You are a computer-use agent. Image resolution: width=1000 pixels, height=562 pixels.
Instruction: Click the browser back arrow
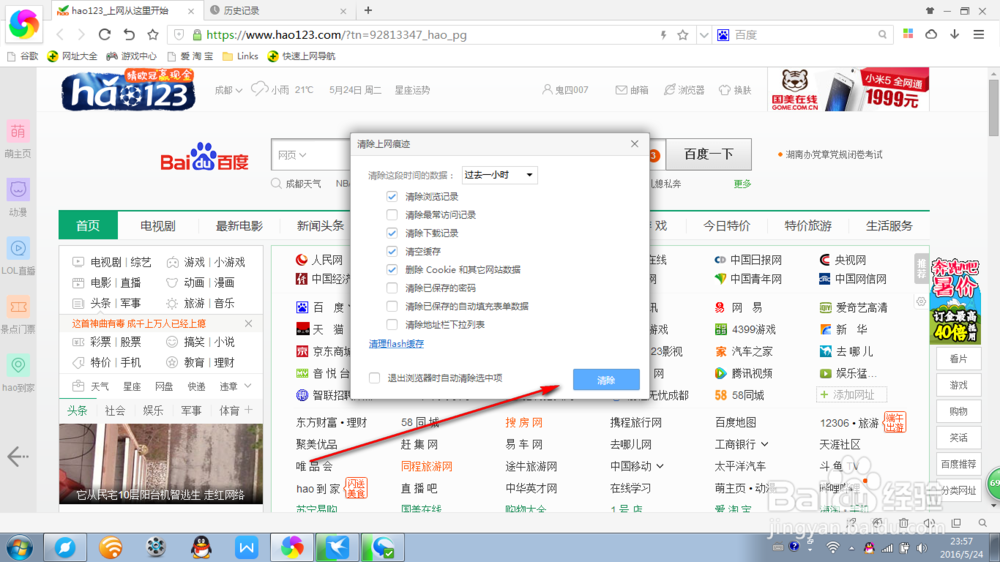(61, 34)
